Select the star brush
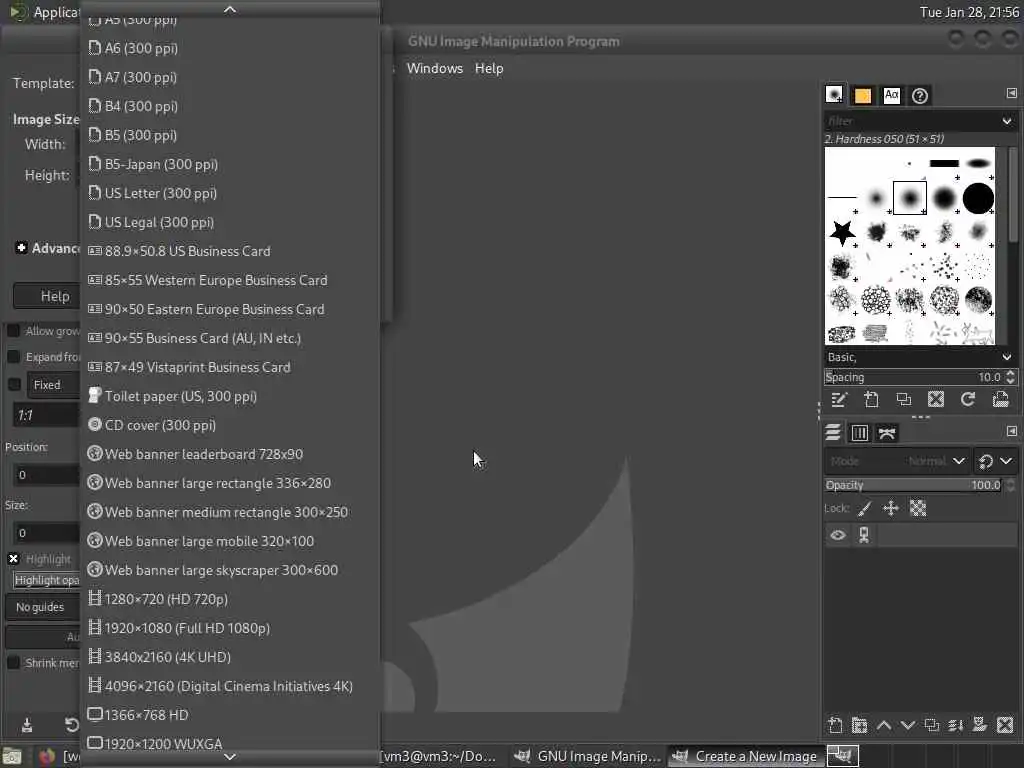 click(x=842, y=232)
